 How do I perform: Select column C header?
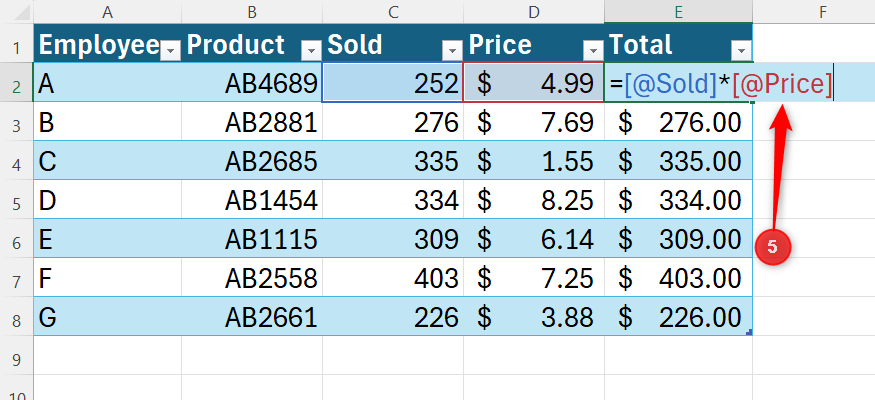click(393, 12)
